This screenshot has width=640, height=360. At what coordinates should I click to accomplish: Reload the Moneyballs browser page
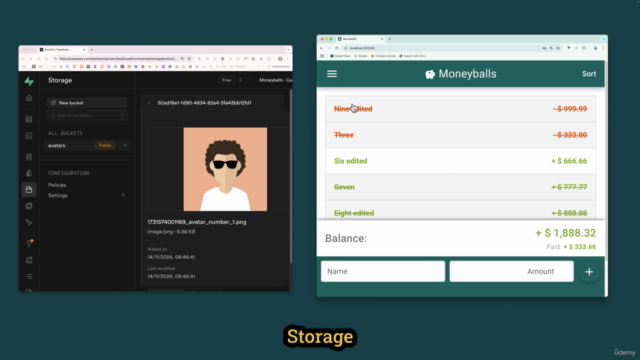336,48
